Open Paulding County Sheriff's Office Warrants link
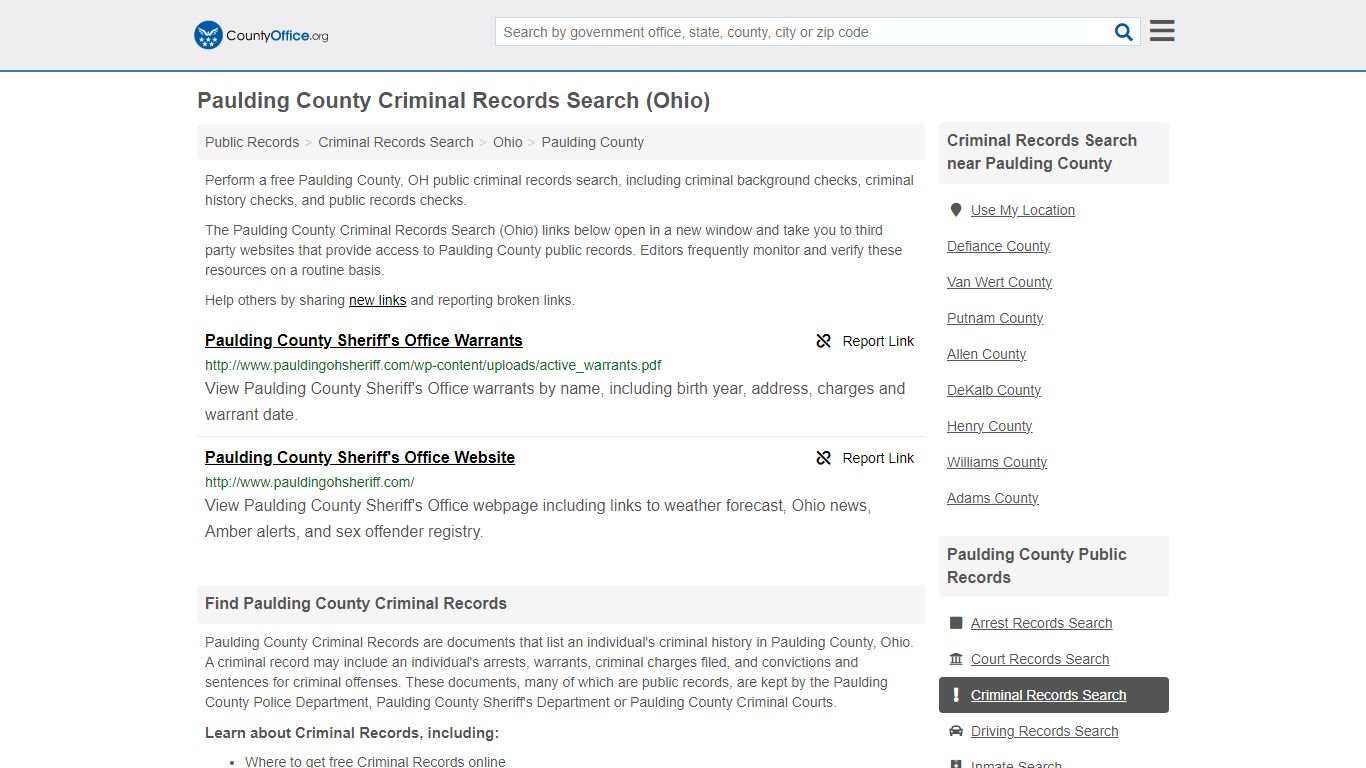Viewport: 1366px width, 768px height. pyautogui.click(x=363, y=340)
